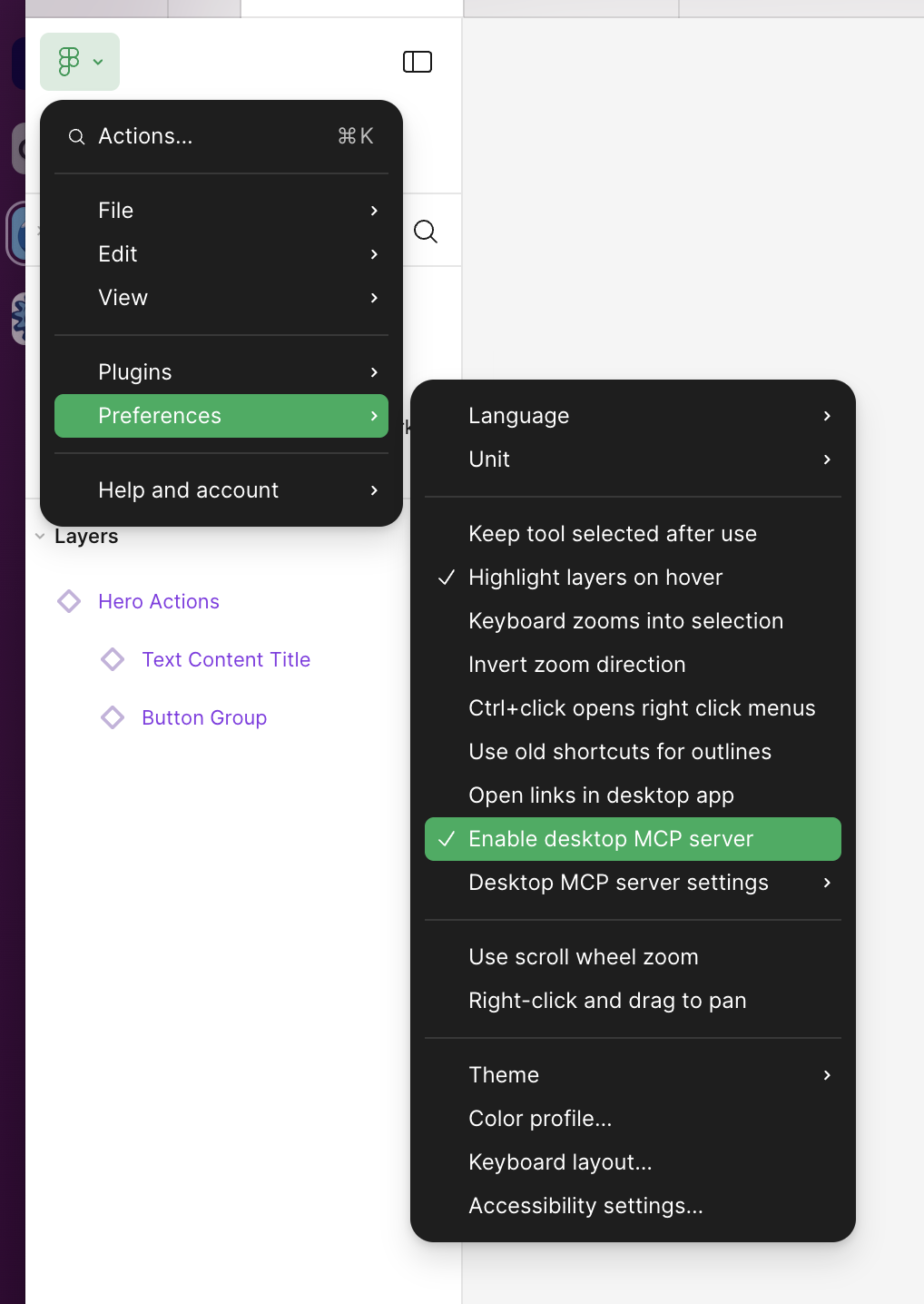924x1304 pixels.
Task: Open the Theme submenu
Action: point(503,1074)
